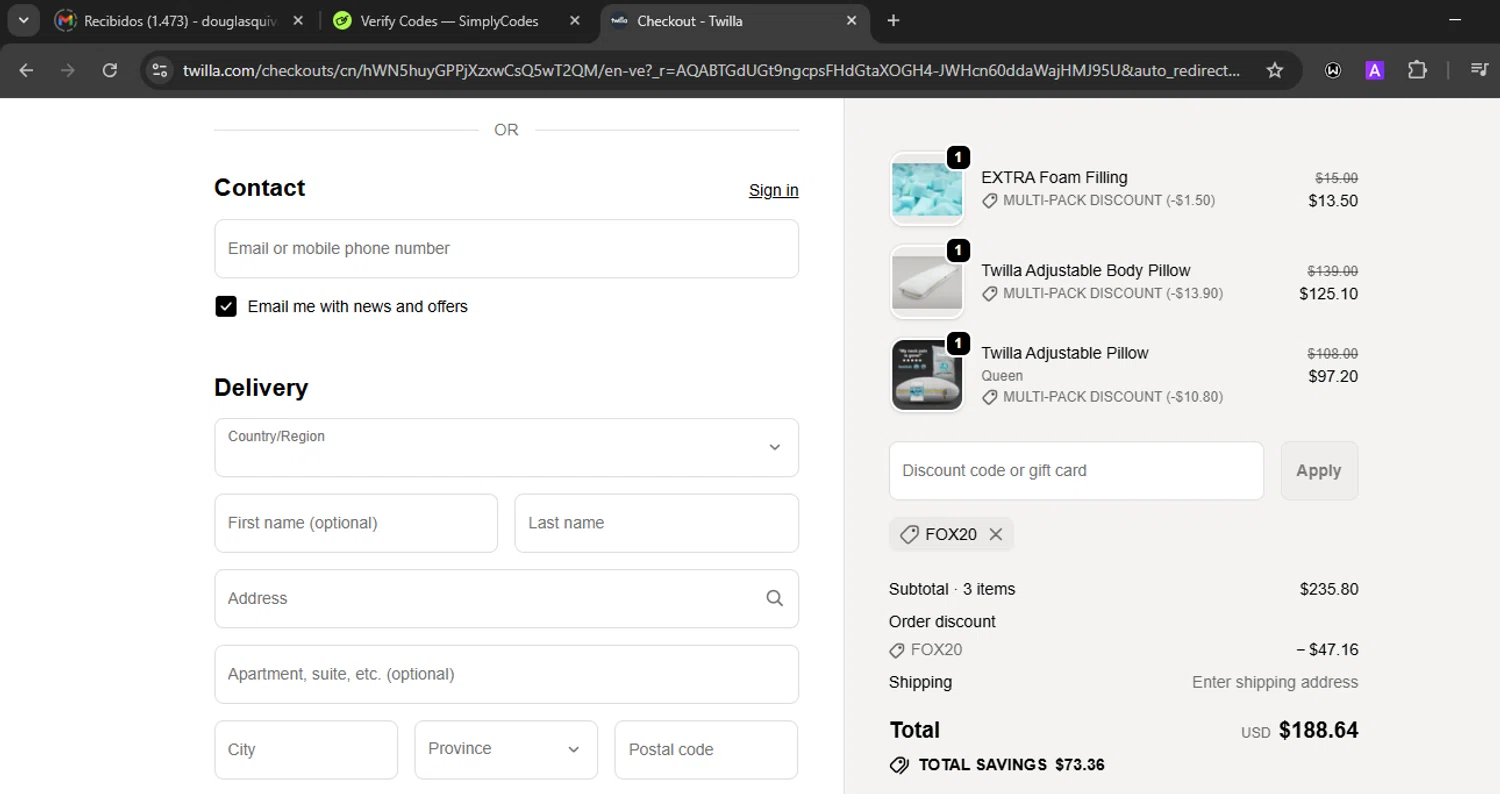The height and width of the screenshot is (794, 1500).
Task: Minimize the browser window
Action: 1455,20
